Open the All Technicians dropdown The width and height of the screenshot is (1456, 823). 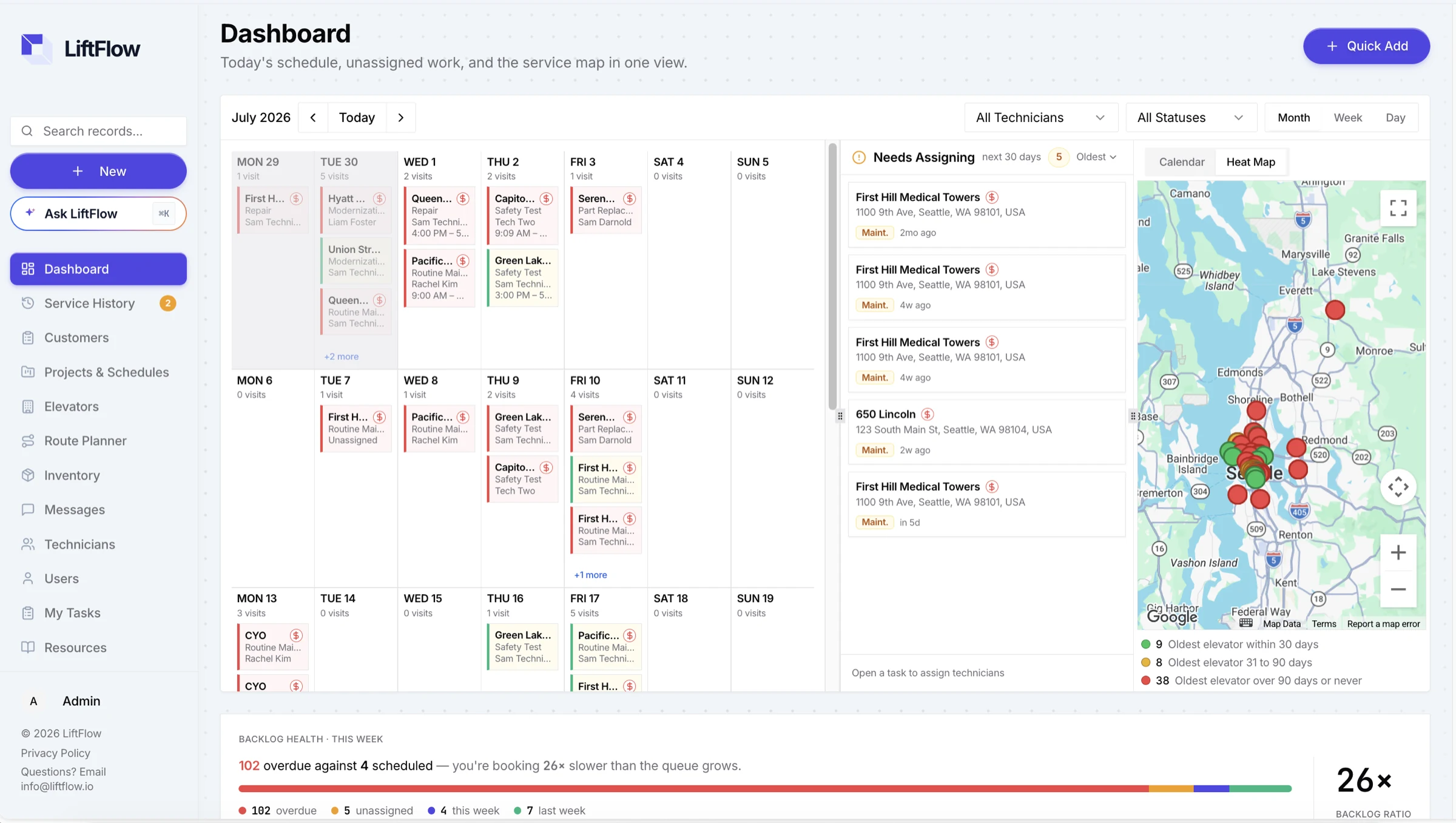pyautogui.click(x=1041, y=118)
